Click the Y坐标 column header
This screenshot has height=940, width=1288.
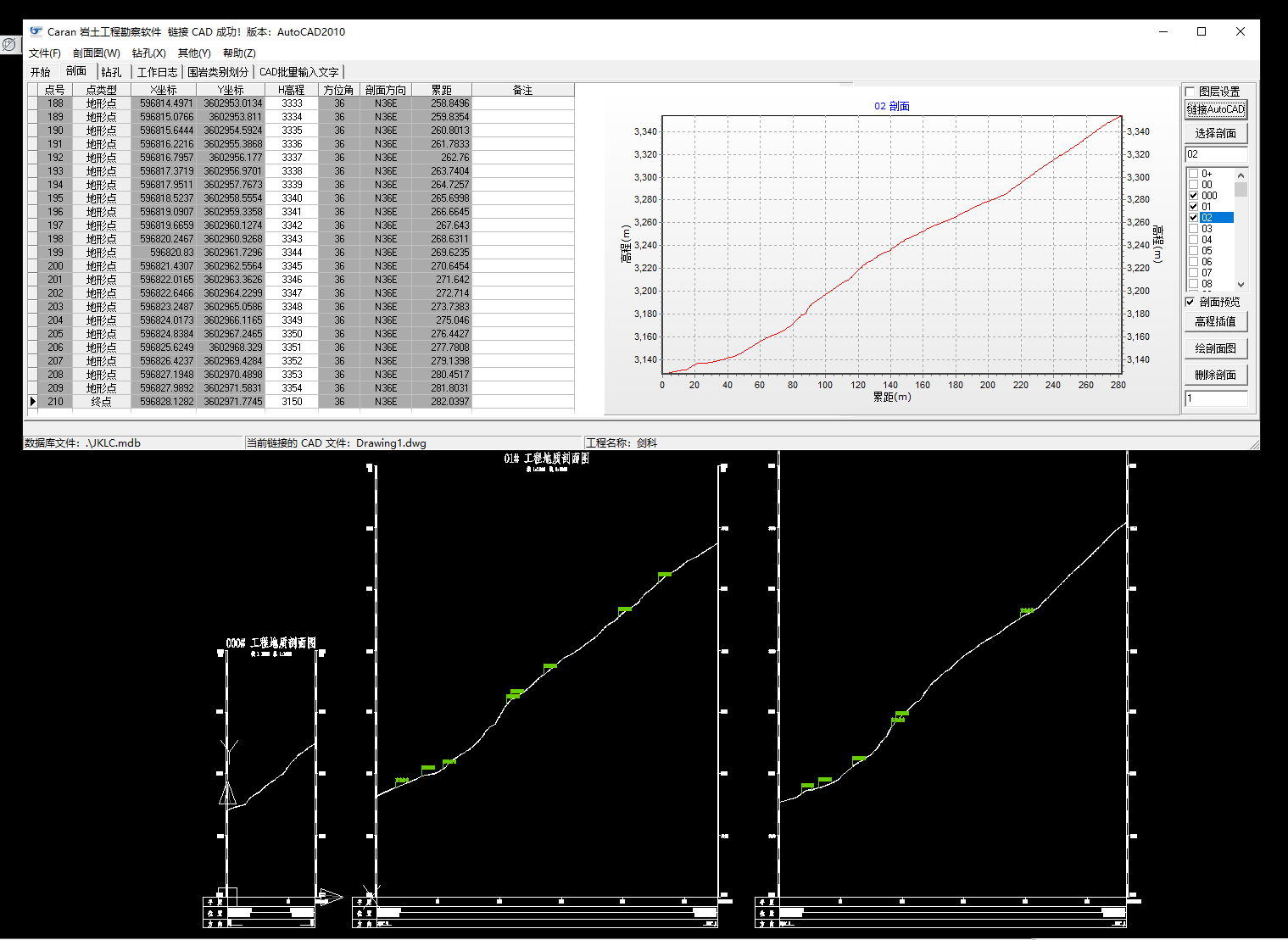point(231,90)
